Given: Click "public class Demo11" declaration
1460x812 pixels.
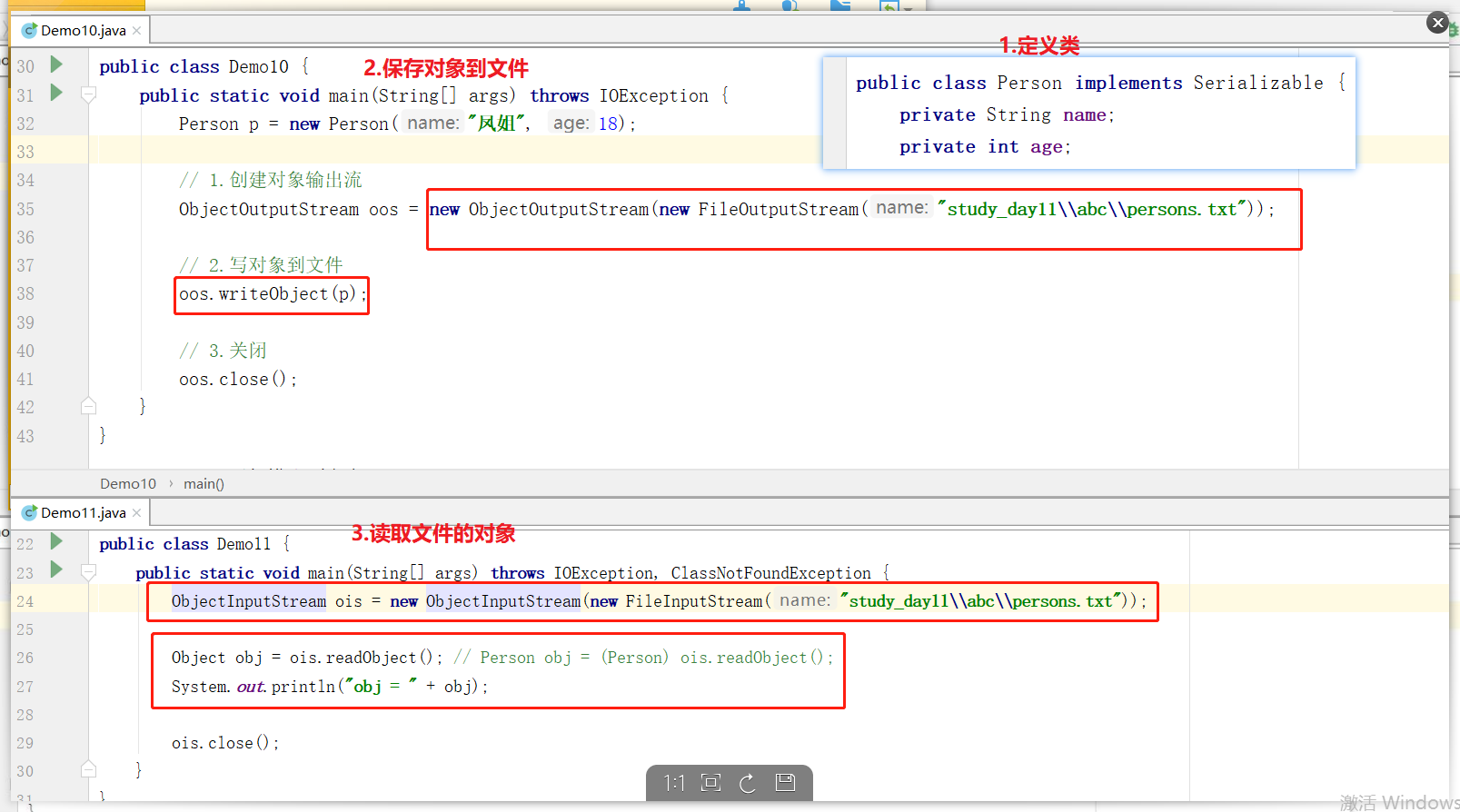Looking at the screenshot, I should click(x=194, y=544).
